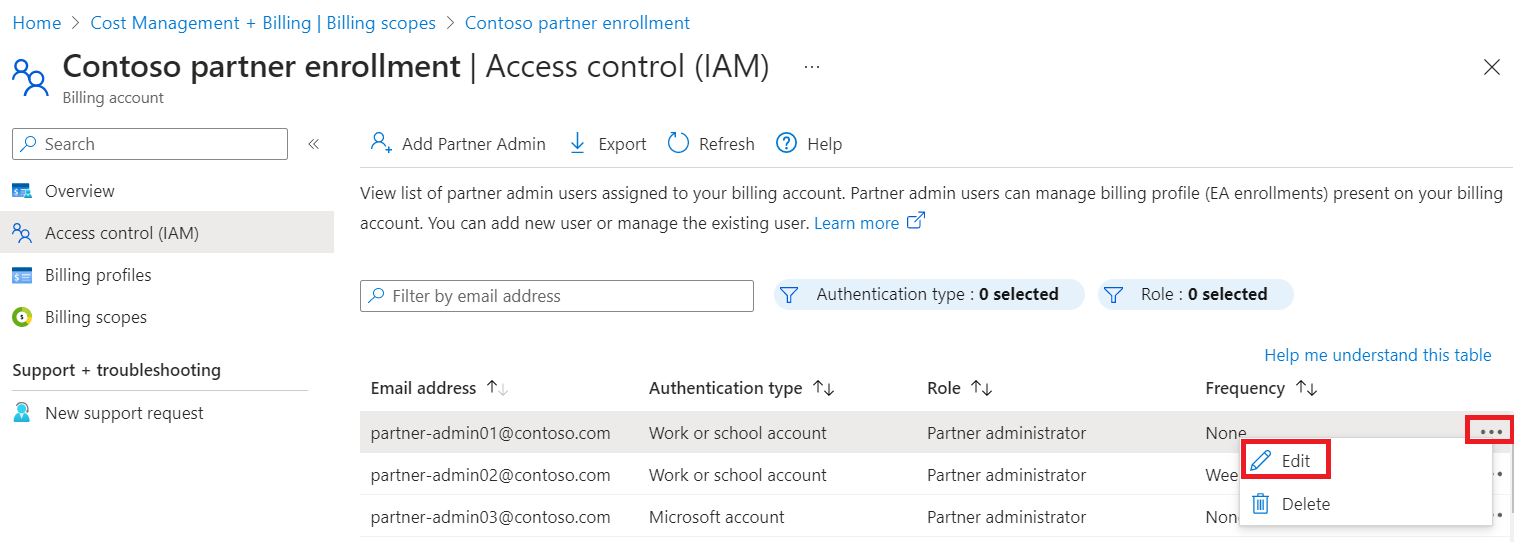Click the ellipsis for partner-admin01 row
Viewport: 1514px width, 542px height.
[x=1491, y=432]
